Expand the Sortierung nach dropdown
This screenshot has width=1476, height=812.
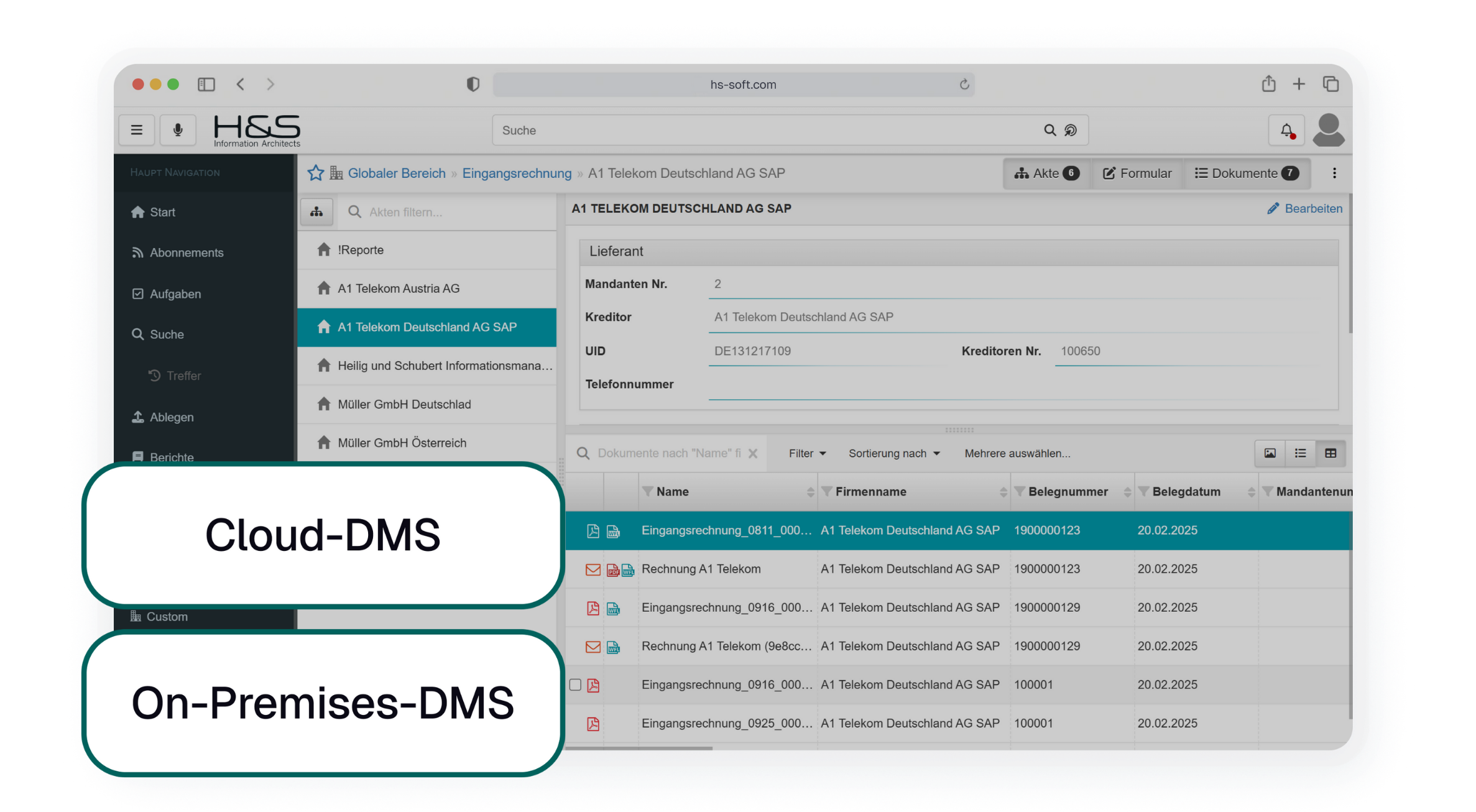893,453
